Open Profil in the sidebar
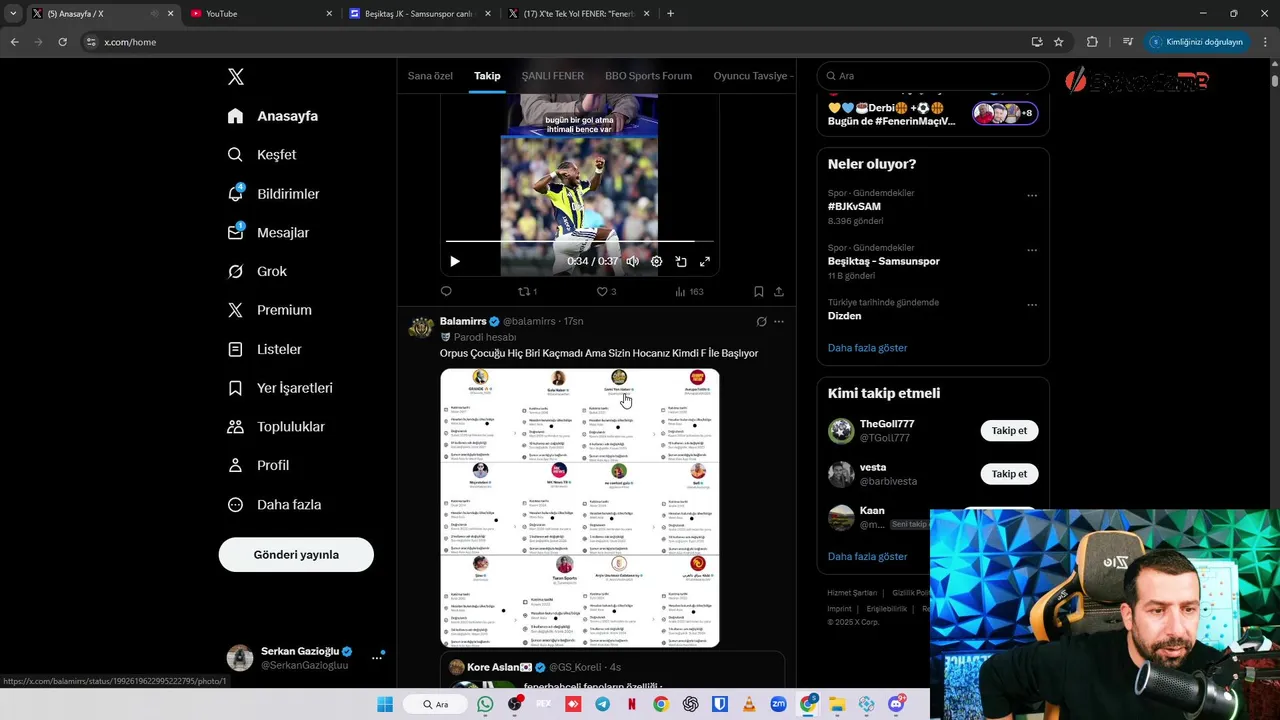Screen dimensions: 1280x720 pos(258,466)
